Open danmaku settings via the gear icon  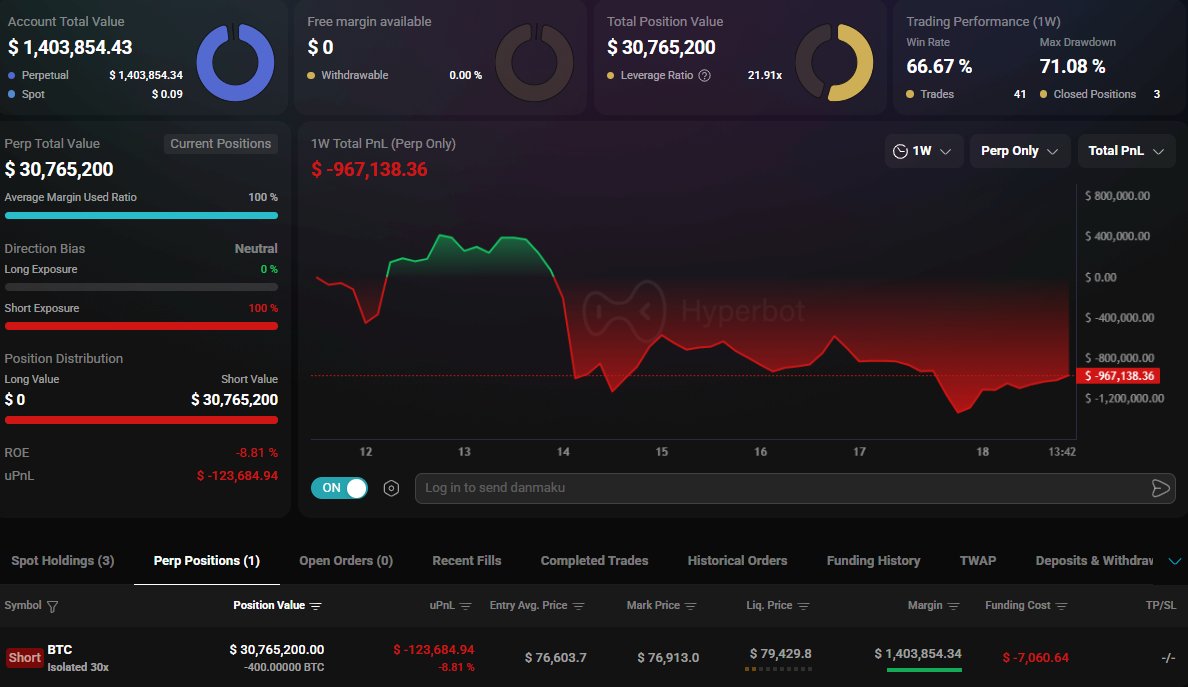tap(391, 488)
